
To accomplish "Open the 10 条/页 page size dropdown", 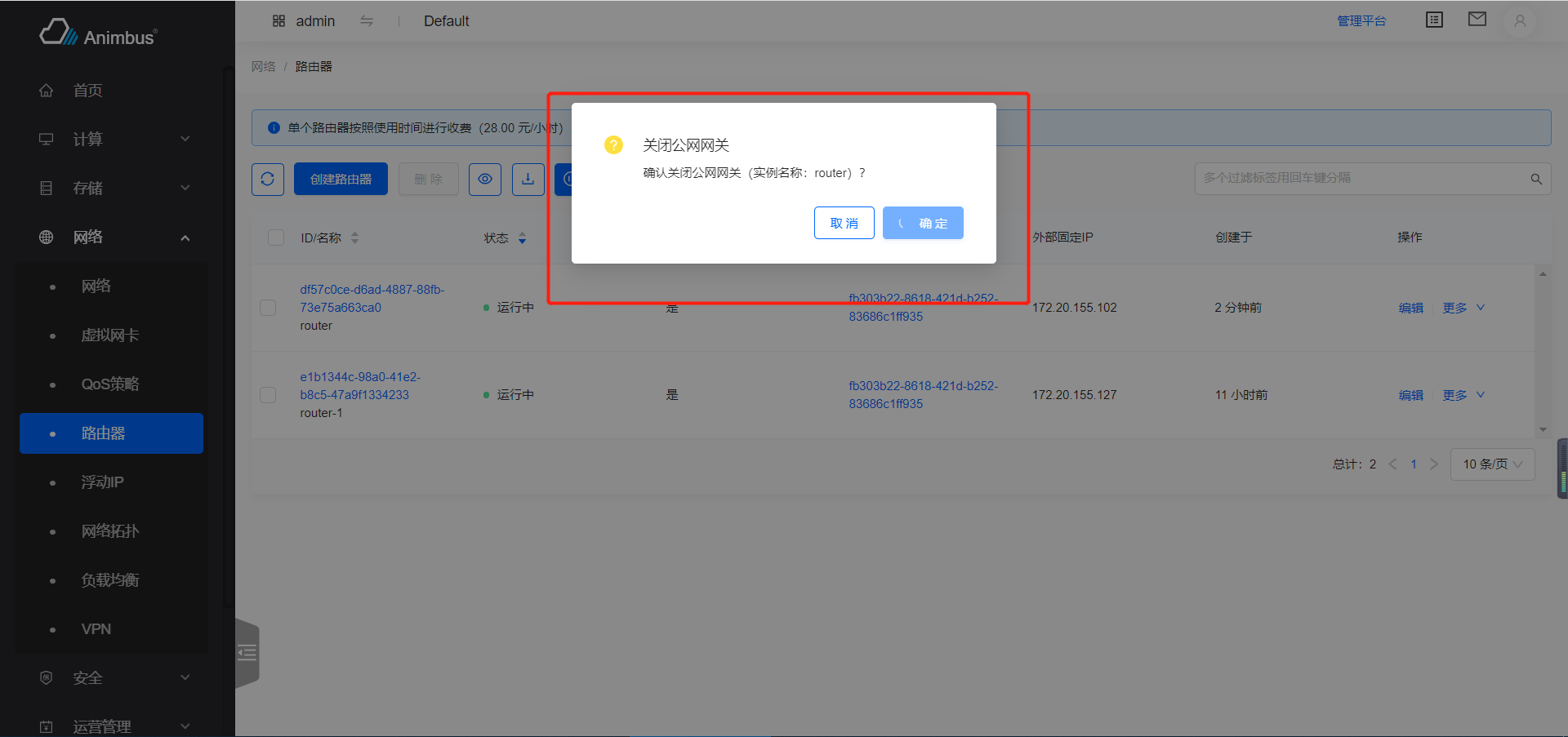I will [x=1491, y=464].
